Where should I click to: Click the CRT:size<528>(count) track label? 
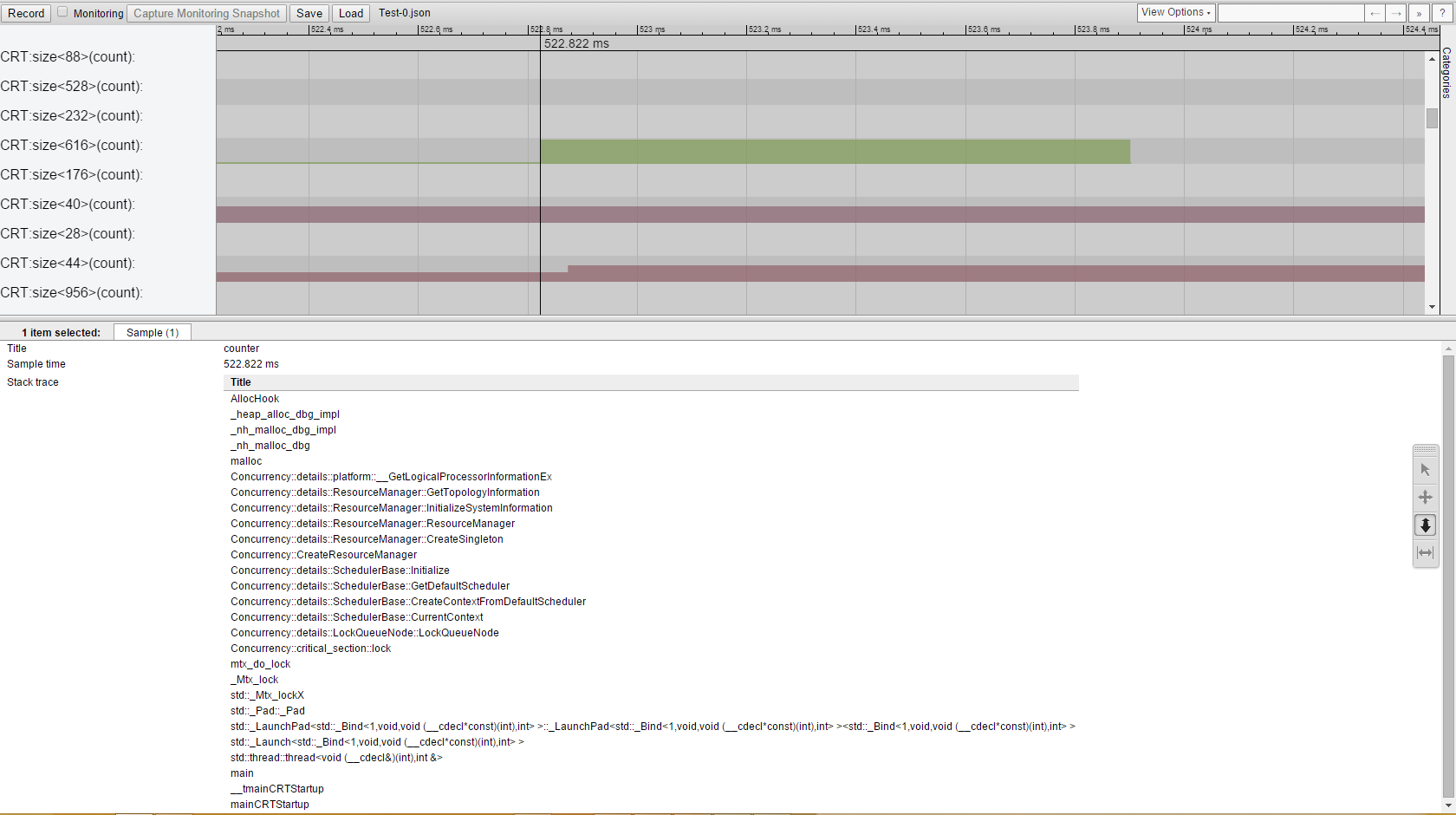pos(71,87)
